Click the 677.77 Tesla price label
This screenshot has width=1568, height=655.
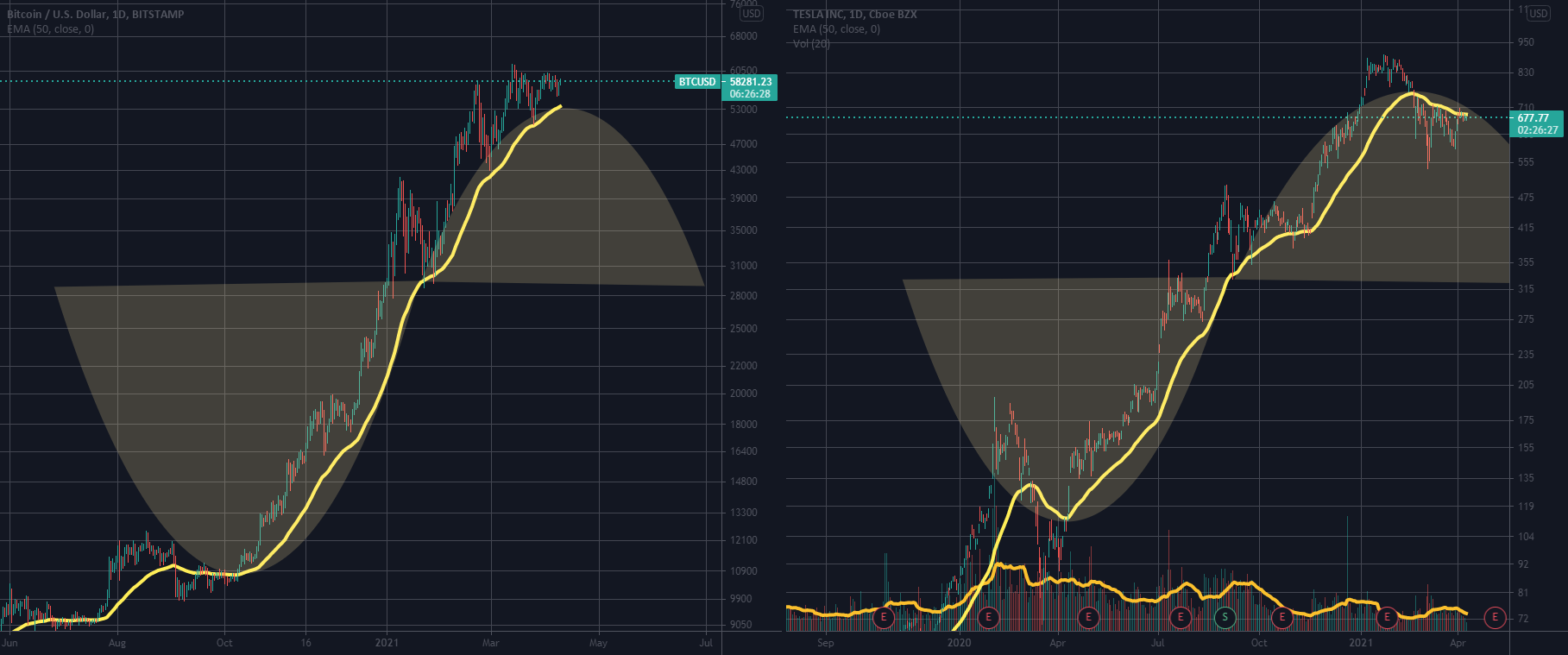1535,118
